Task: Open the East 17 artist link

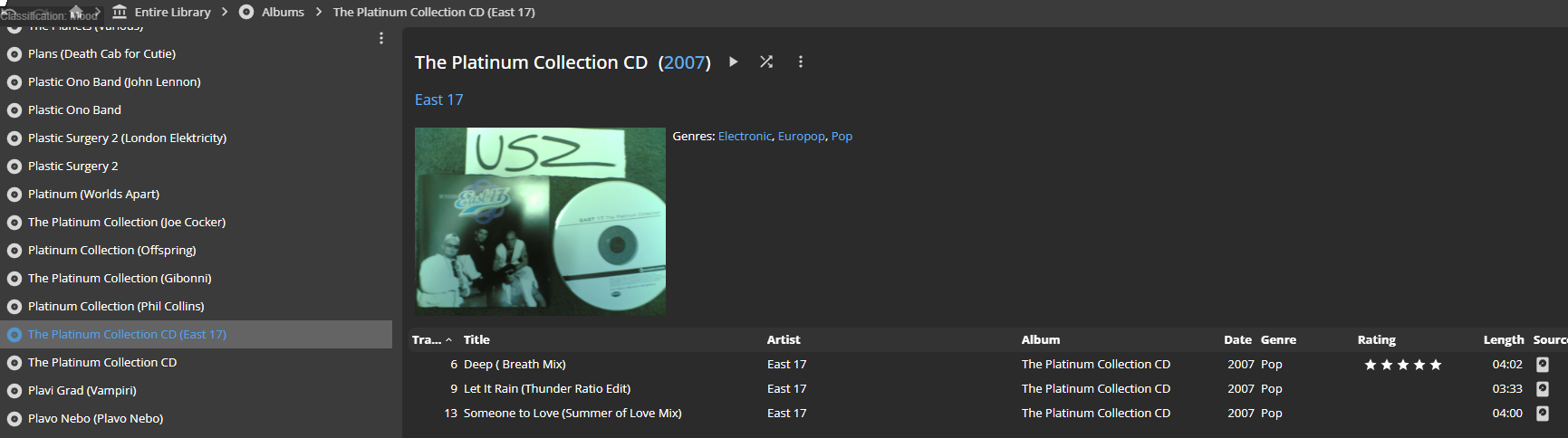Action: point(438,100)
